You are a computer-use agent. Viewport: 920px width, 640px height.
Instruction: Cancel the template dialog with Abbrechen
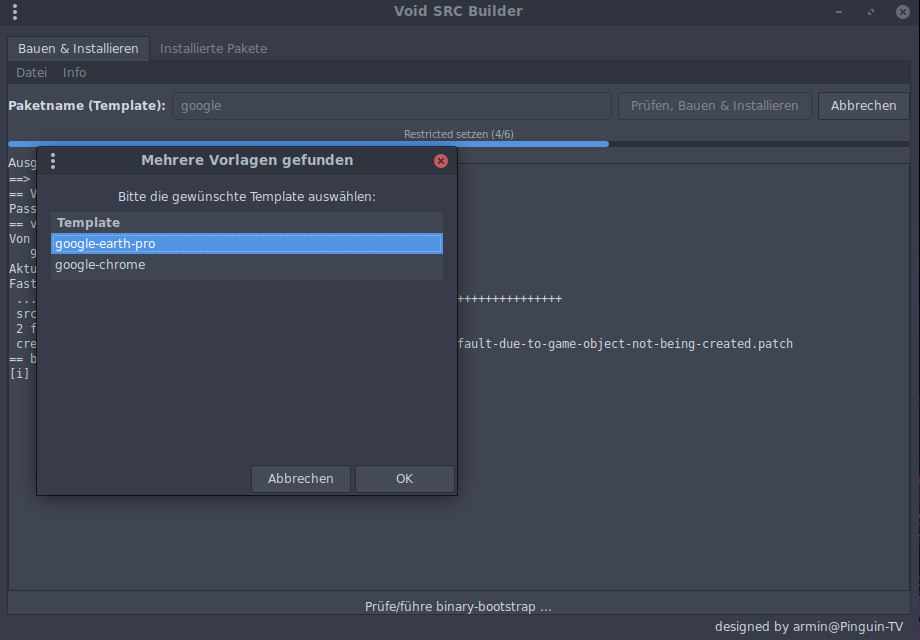click(x=300, y=479)
